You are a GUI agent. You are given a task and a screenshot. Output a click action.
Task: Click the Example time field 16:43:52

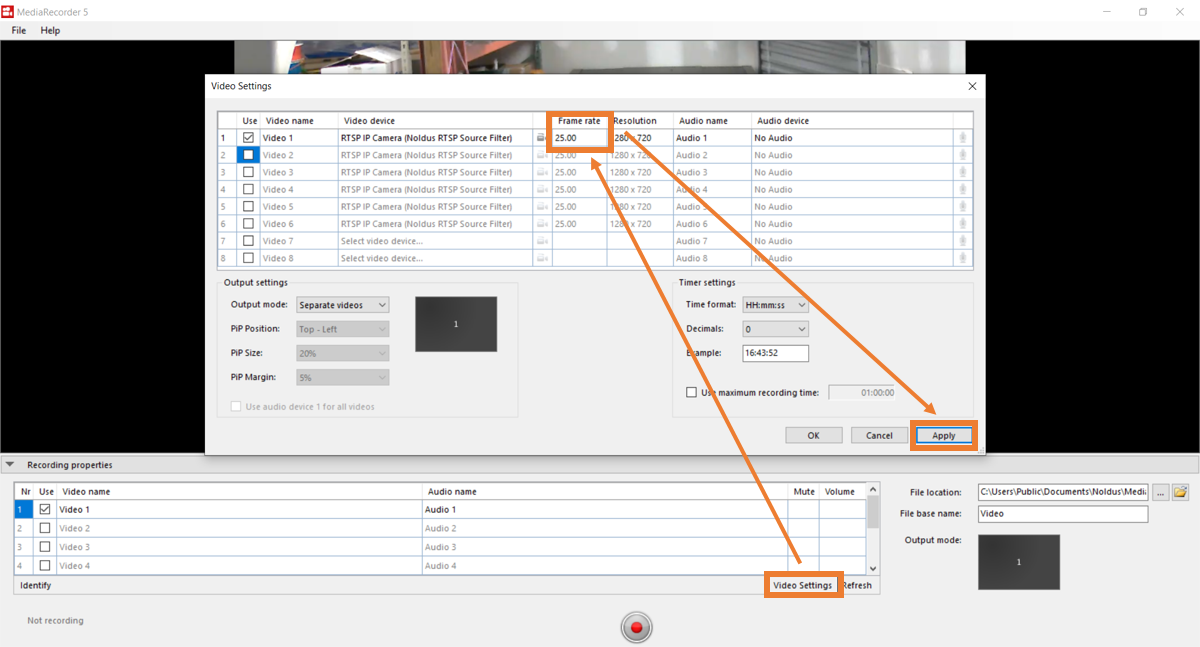click(775, 353)
